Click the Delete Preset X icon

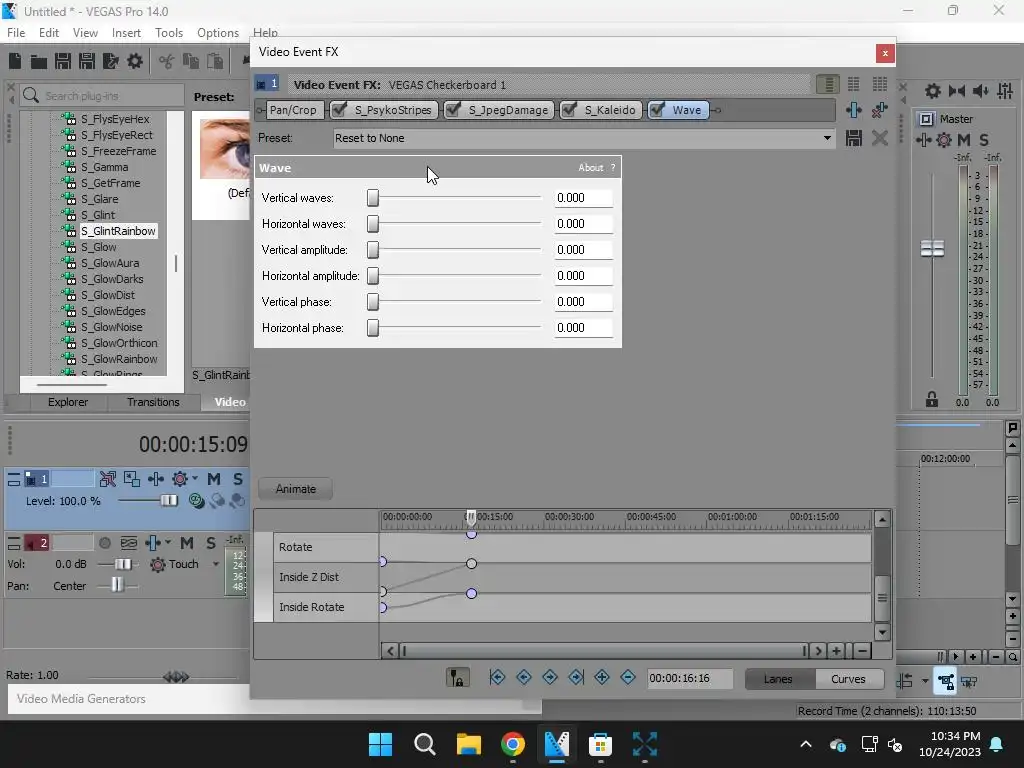pos(880,138)
